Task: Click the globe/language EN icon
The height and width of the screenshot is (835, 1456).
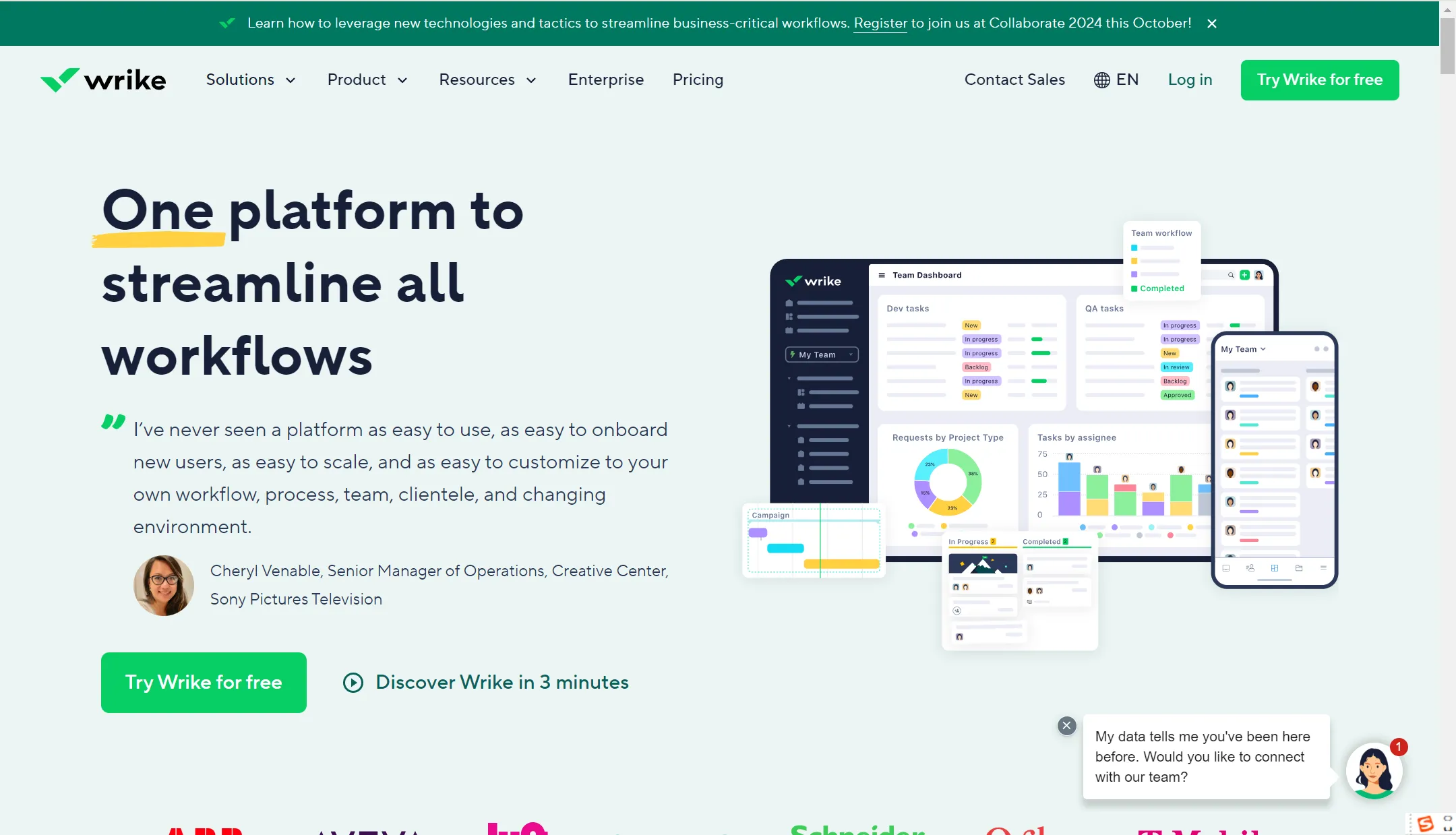Action: point(1116,79)
